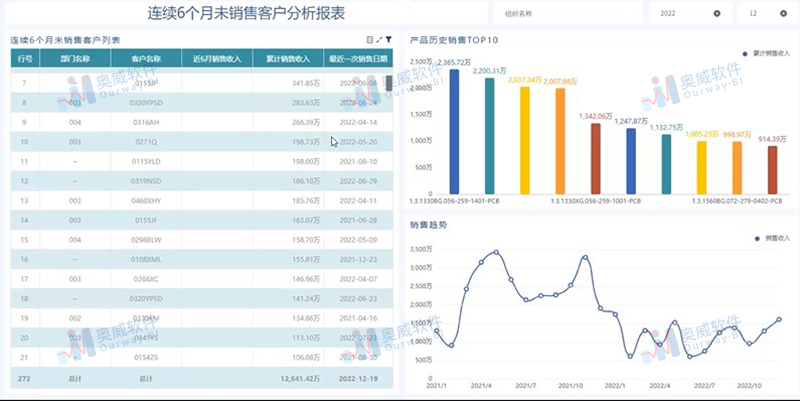Click customer name cell 0316AH

point(146,122)
